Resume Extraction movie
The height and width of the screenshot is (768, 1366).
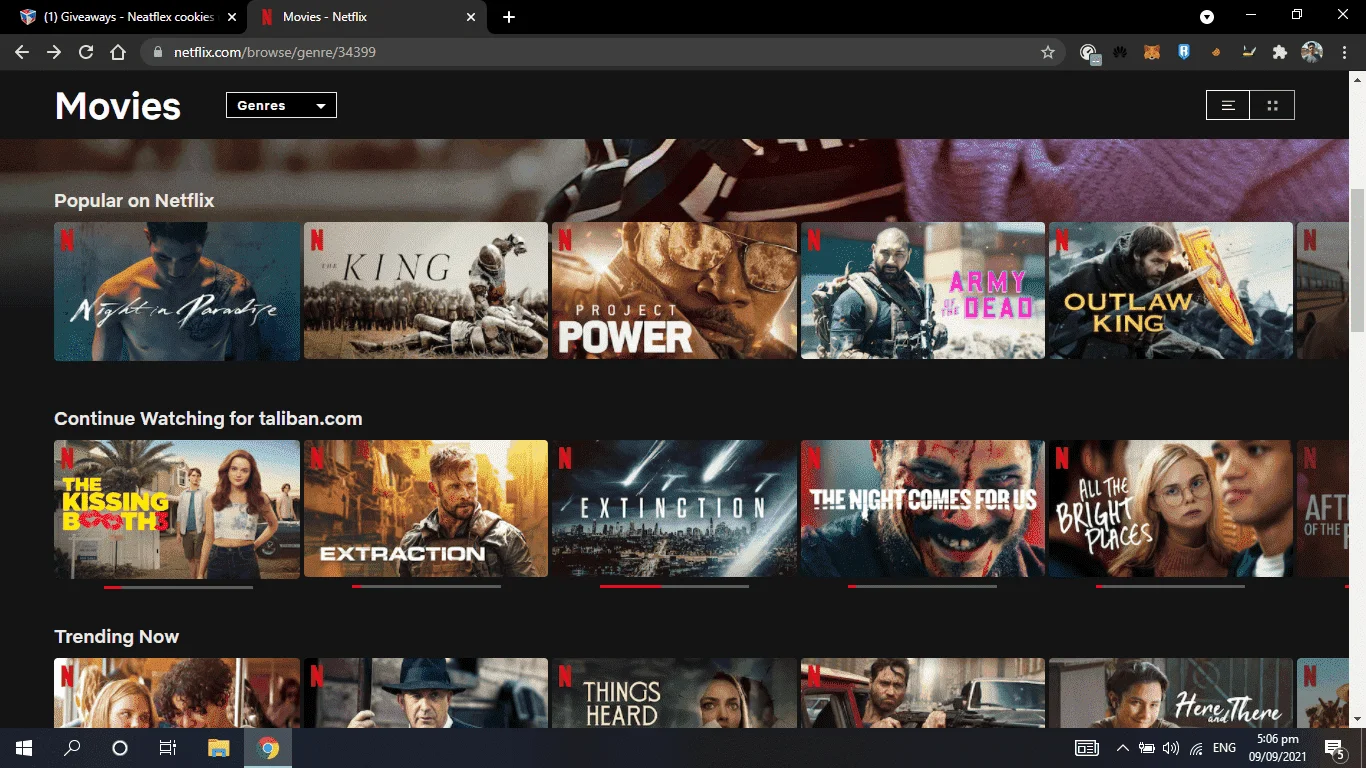click(426, 509)
